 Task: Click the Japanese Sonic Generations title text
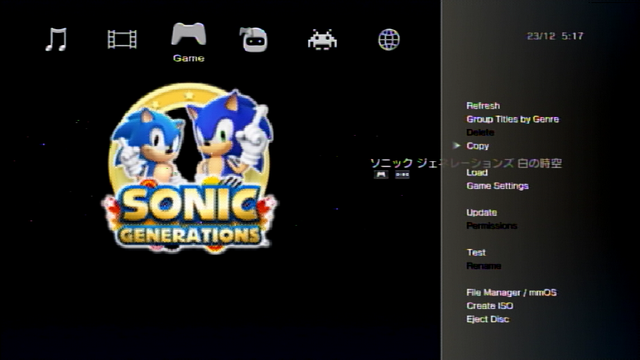coord(466,163)
